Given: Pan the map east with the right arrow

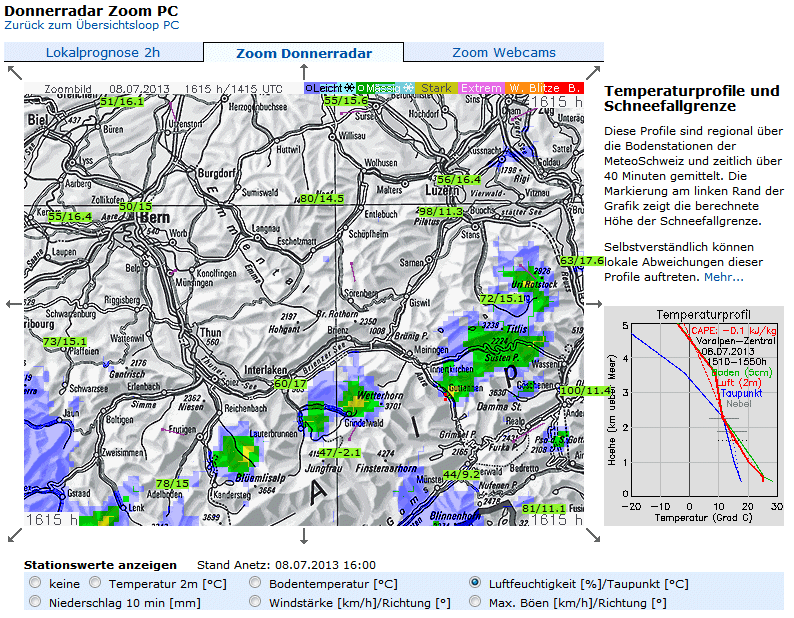Looking at the screenshot, I should [x=593, y=304].
